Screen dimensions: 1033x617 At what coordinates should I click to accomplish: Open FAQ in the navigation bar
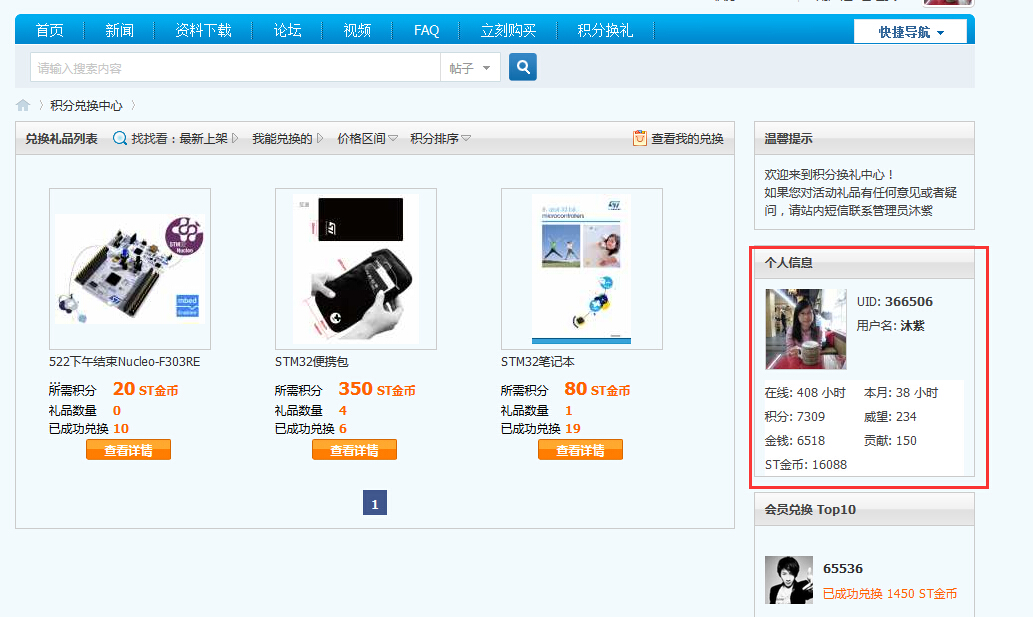(426, 30)
